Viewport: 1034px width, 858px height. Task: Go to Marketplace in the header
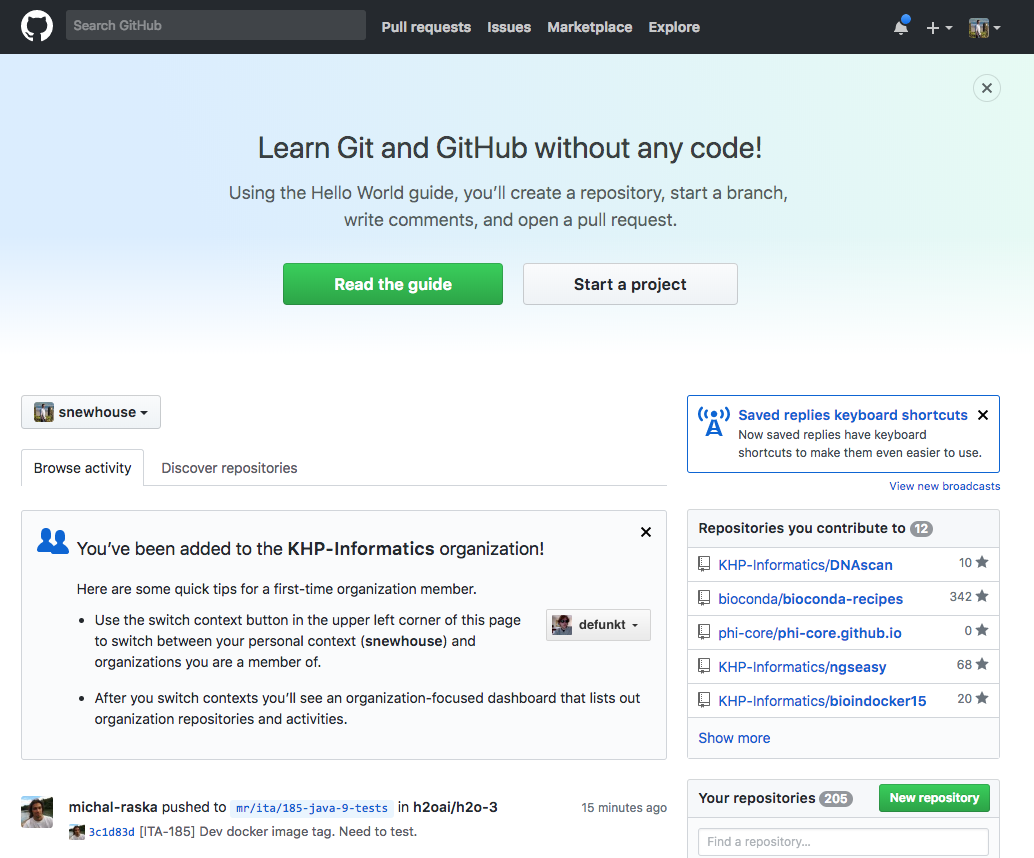click(590, 27)
